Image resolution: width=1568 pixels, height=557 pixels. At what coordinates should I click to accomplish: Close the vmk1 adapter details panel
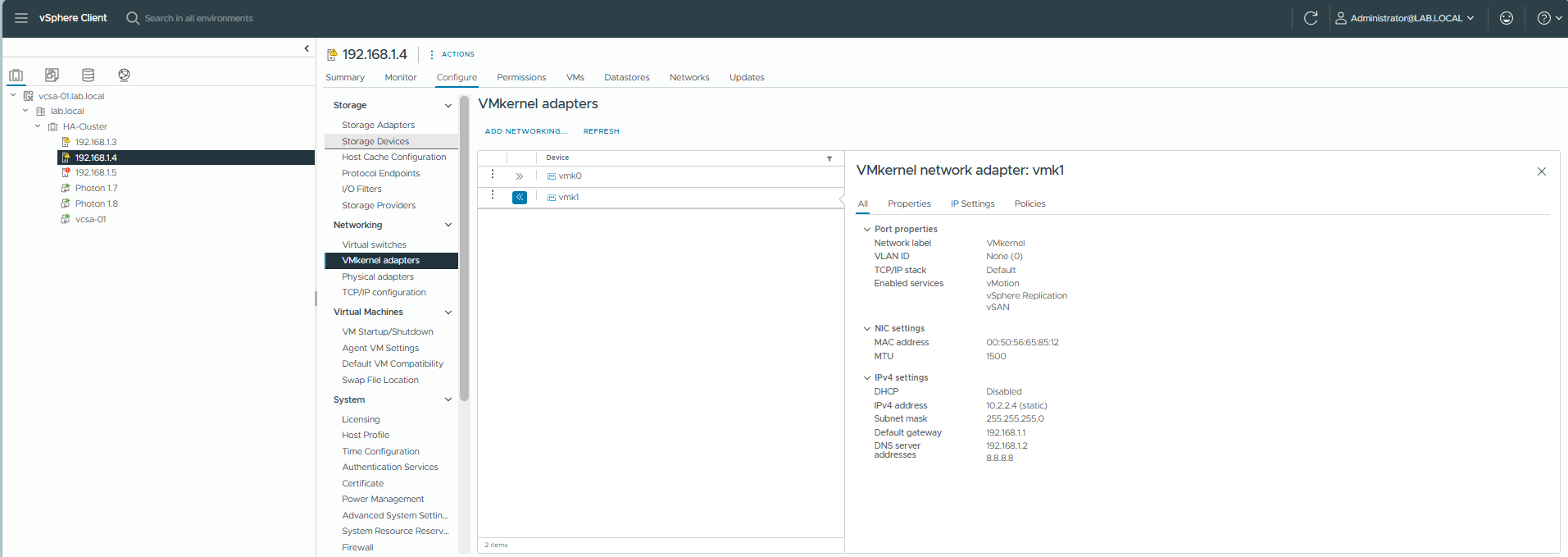(1541, 171)
